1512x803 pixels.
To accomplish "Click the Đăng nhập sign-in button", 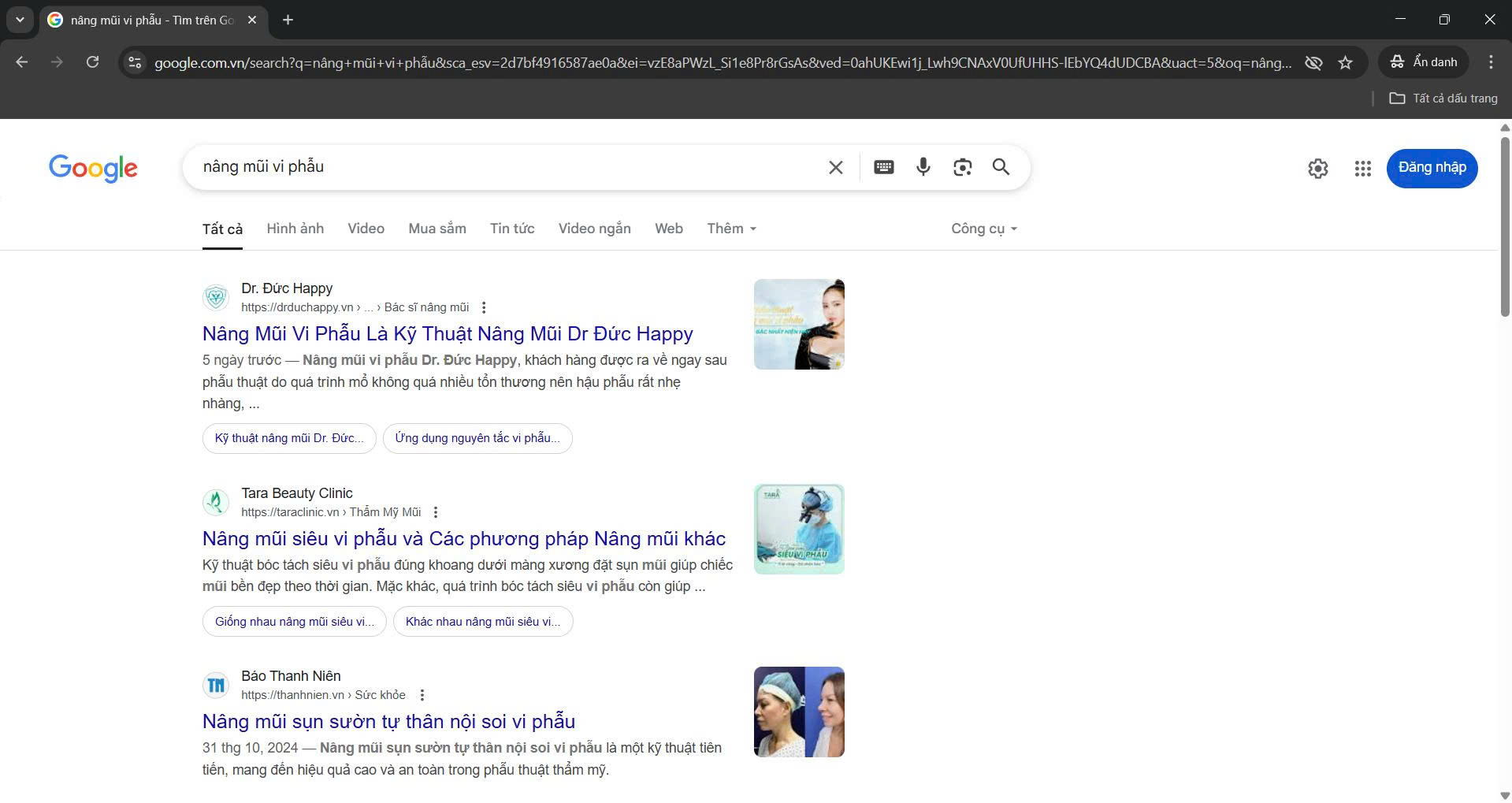I will 1432,168.
